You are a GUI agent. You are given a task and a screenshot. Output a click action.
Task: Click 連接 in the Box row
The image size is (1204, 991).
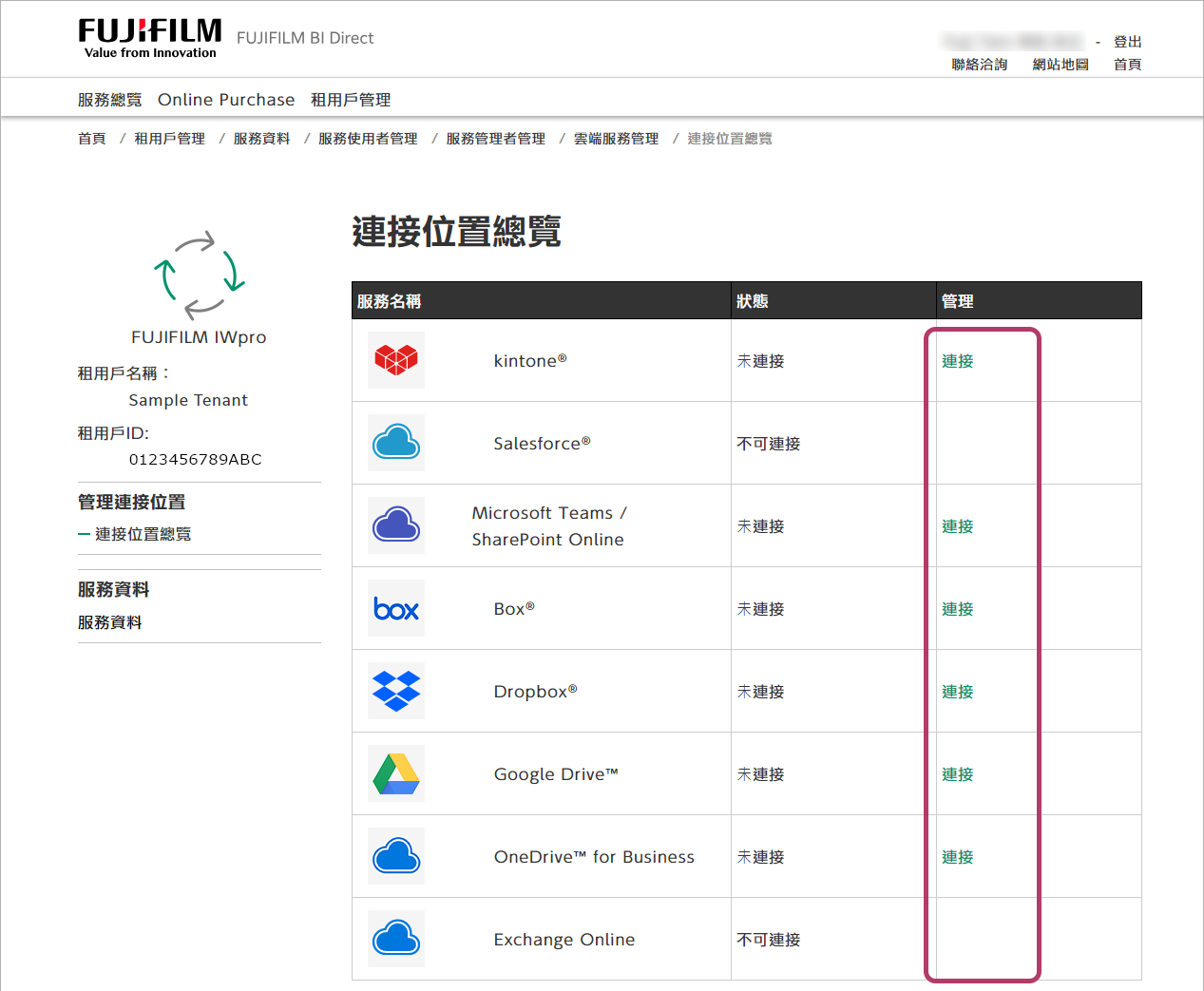pyautogui.click(x=958, y=609)
